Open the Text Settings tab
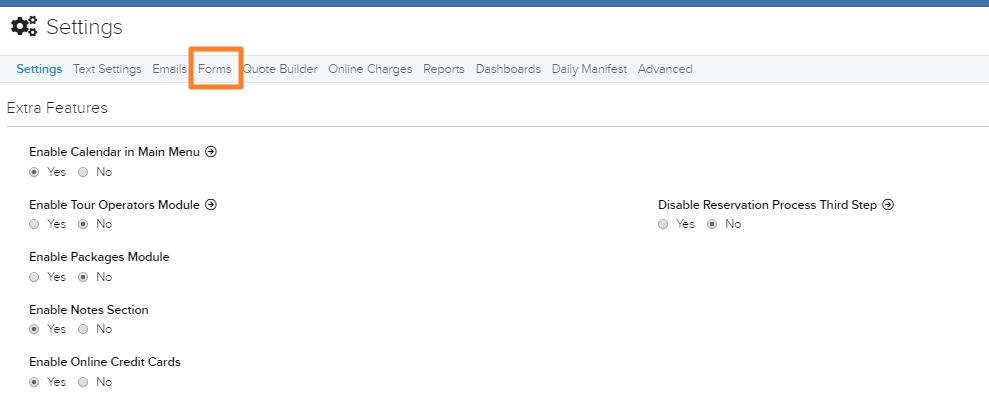Viewport: 989px width, 396px height. click(x=107, y=69)
